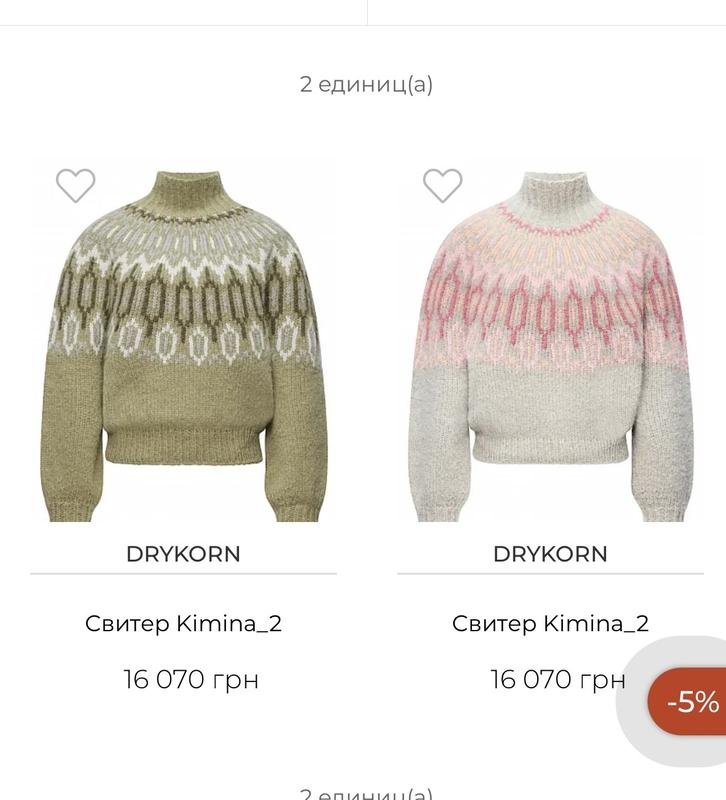Click the top 2 единиц(а) count label
This screenshot has width=726, height=800.
(x=366, y=84)
